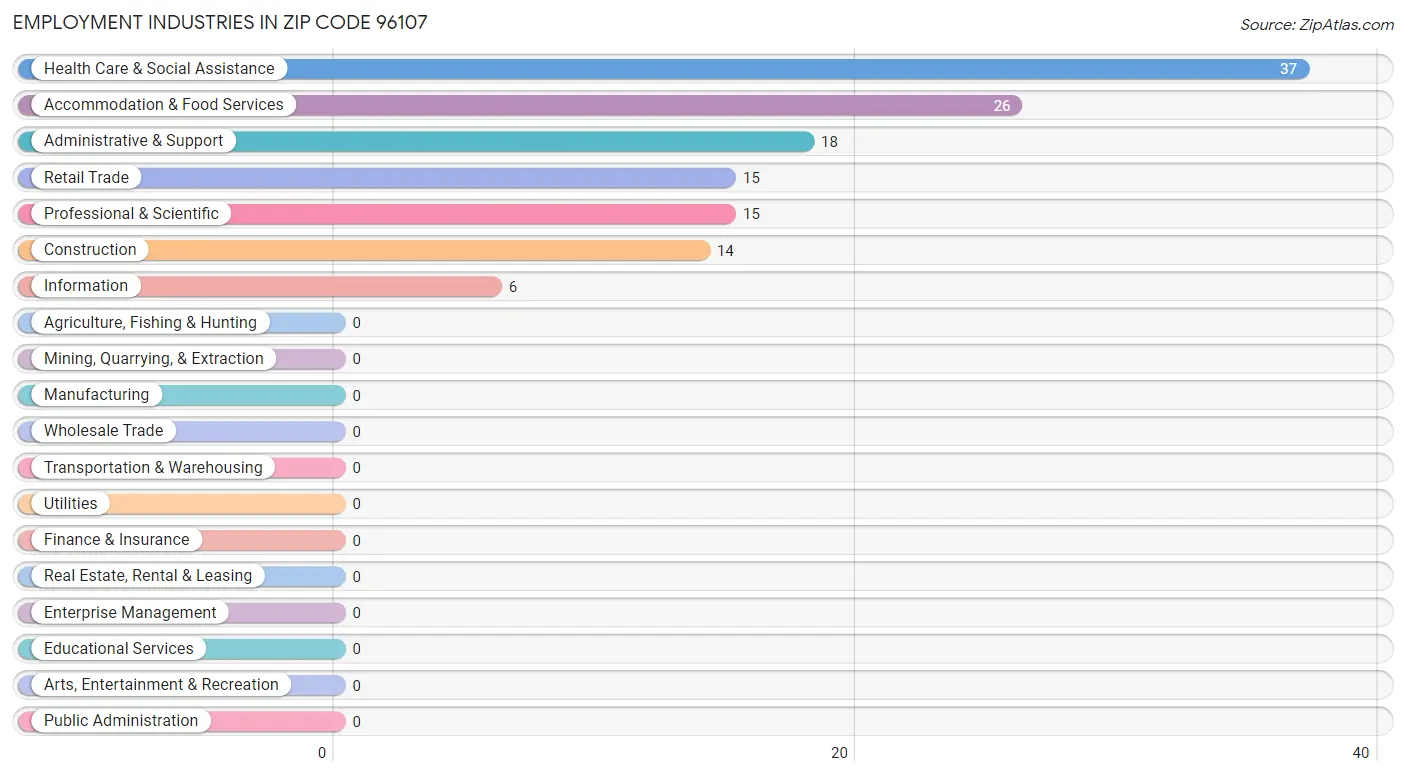
Task: Click the Wholesale Trade label
Action: [x=103, y=431]
